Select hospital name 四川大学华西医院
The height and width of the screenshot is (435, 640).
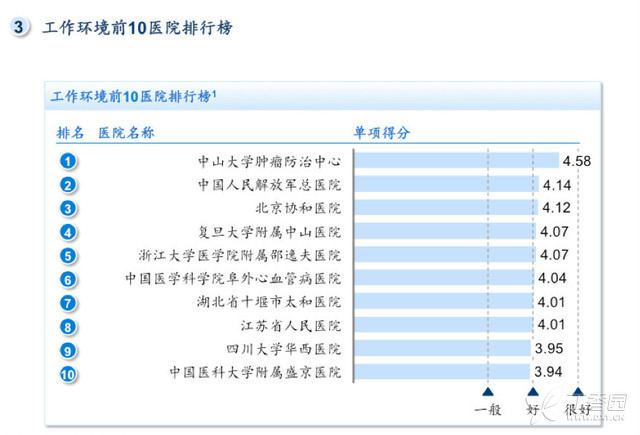tap(284, 349)
